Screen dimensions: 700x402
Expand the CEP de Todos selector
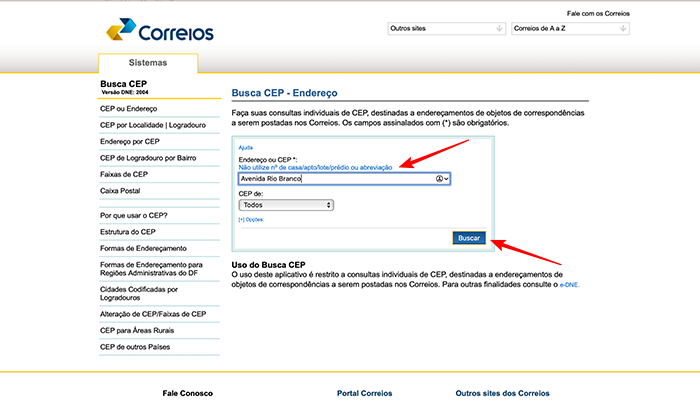[286, 204]
